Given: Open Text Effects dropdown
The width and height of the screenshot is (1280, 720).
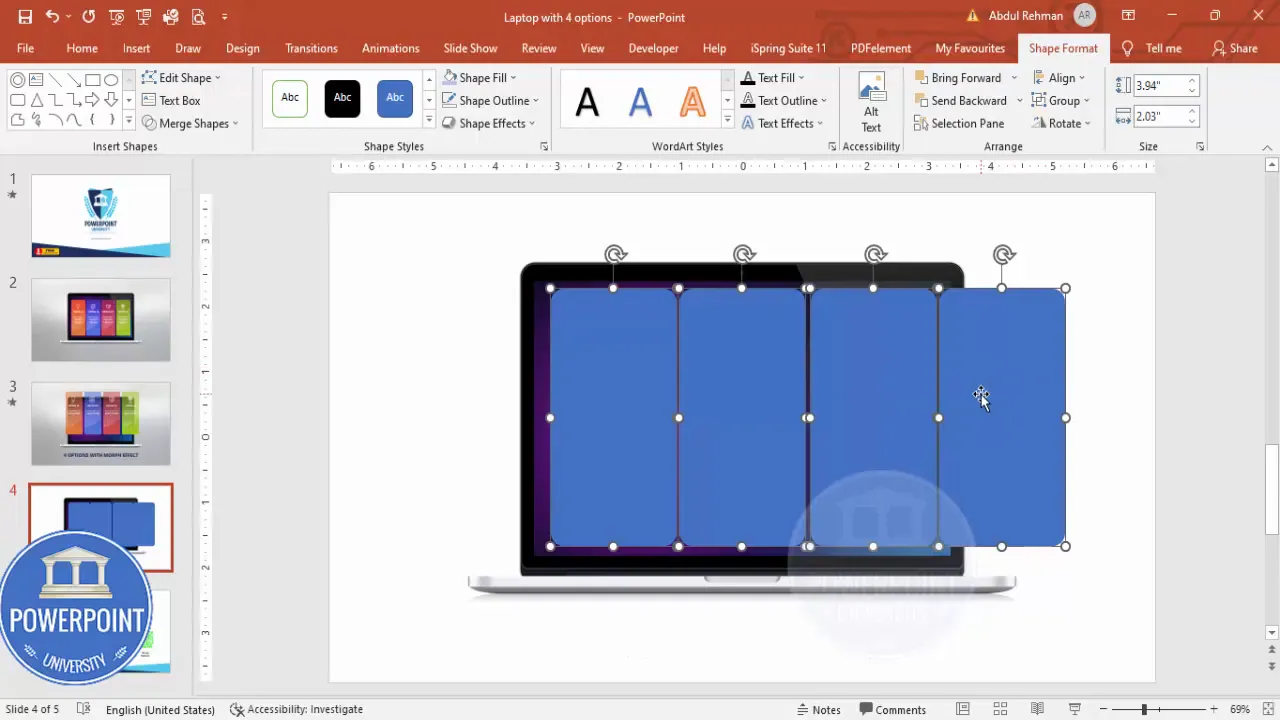Looking at the screenshot, I should (782, 123).
